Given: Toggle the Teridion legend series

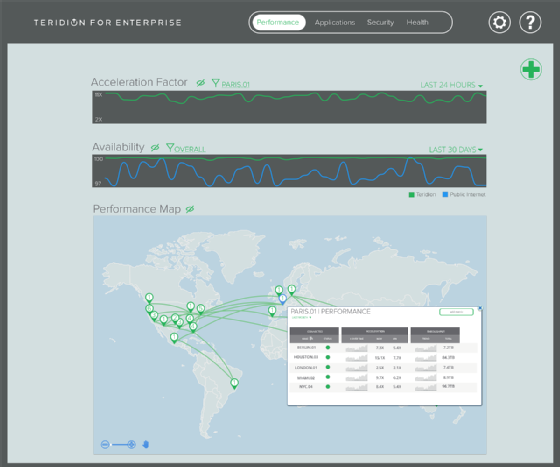Looking at the screenshot, I should (422, 195).
